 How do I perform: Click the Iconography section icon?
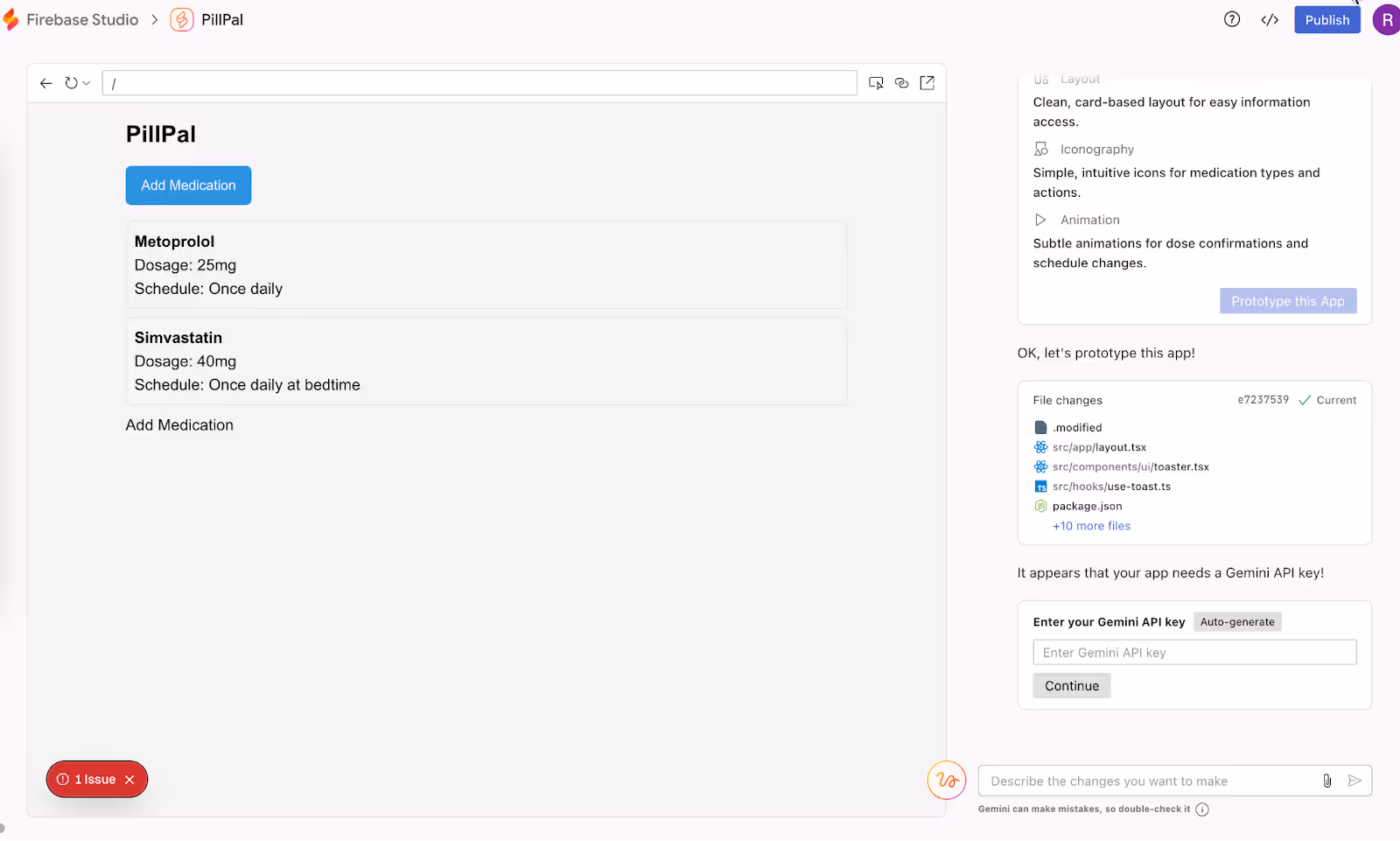click(1041, 149)
